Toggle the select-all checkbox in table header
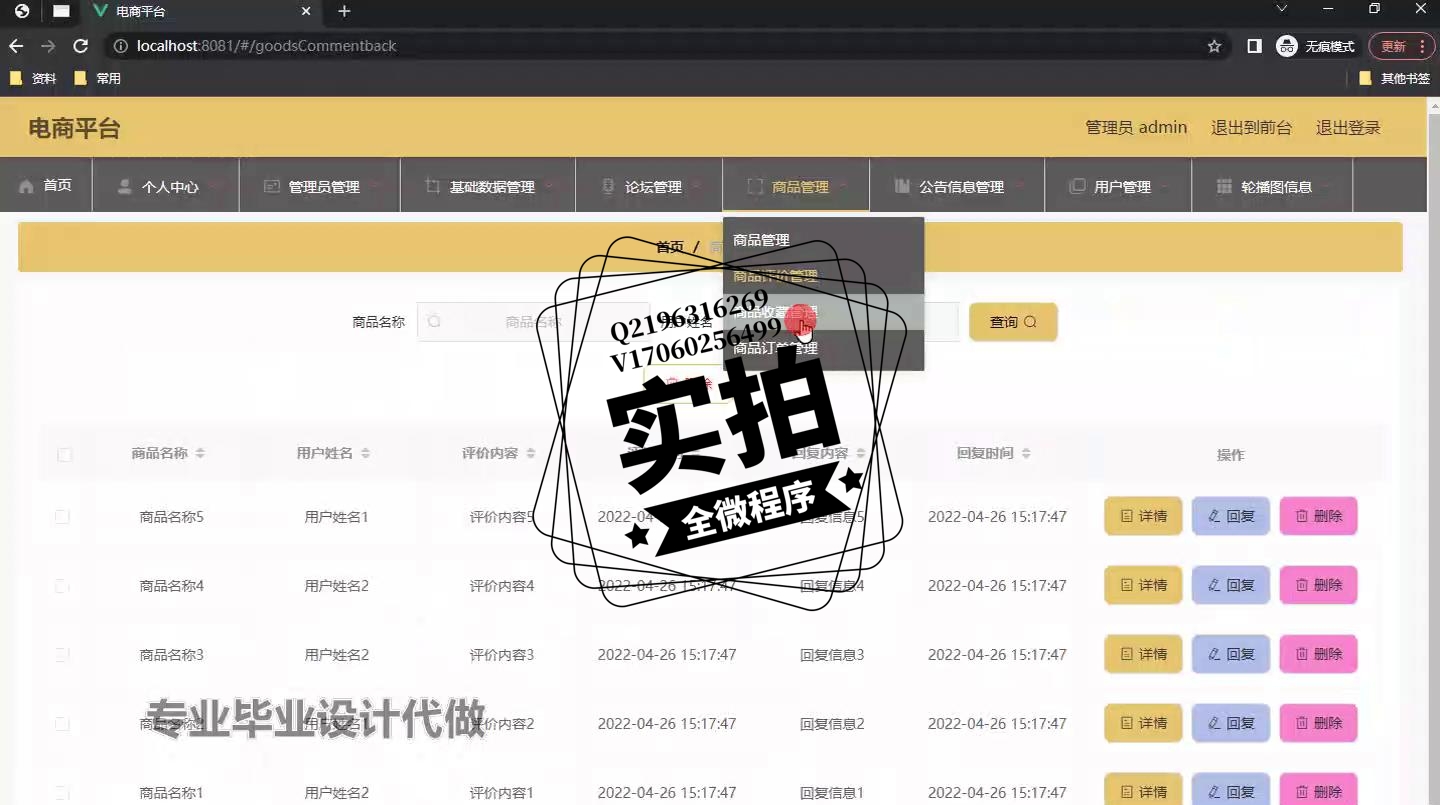Screen dimensions: 1440x805 [x=64, y=454]
